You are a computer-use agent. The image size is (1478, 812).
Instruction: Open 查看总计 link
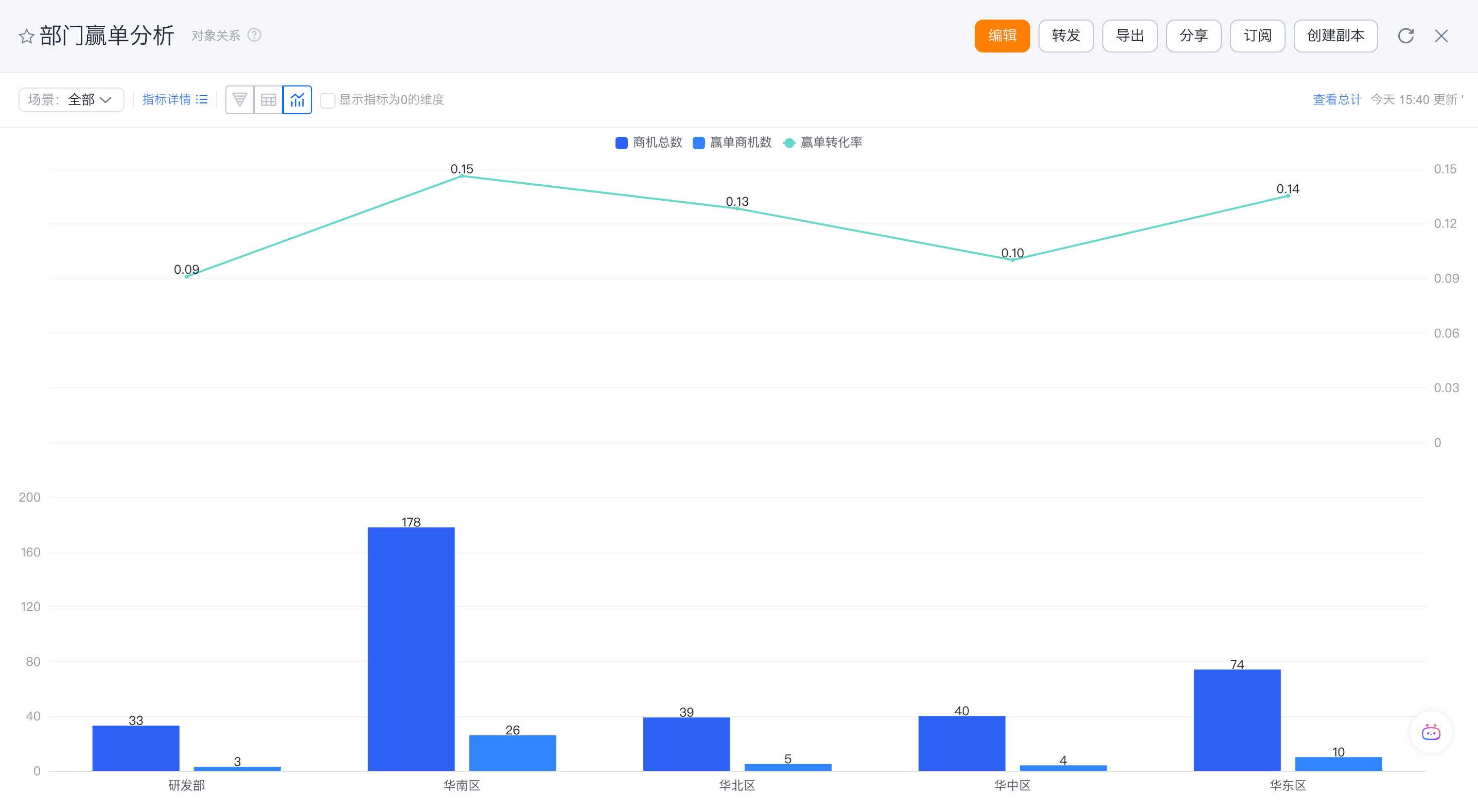(x=1337, y=100)
